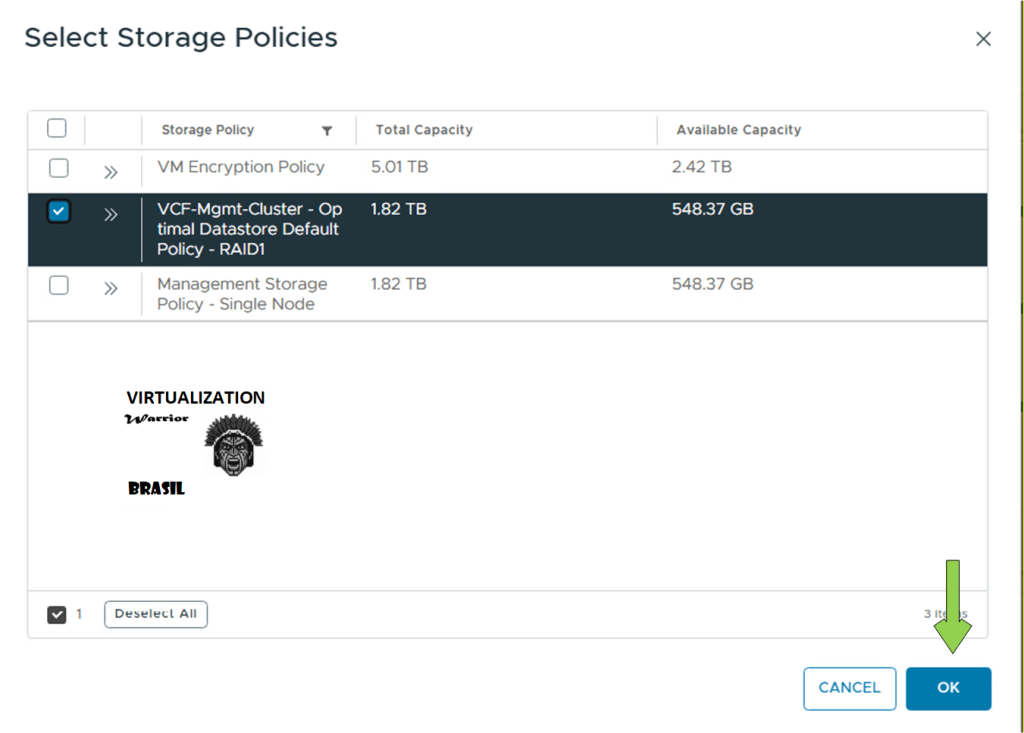
Task: Close the Select Storage Policies dialog
Action: click(983, 39)
